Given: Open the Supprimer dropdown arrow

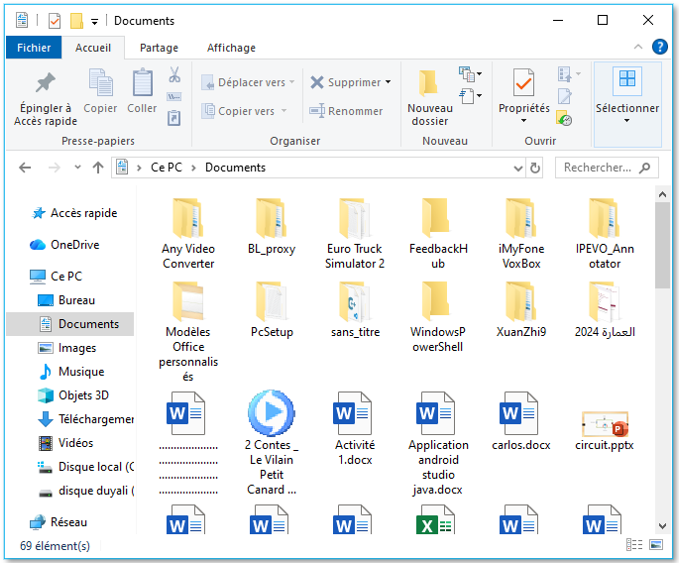Looking at the screenshot, I should 388,83.
